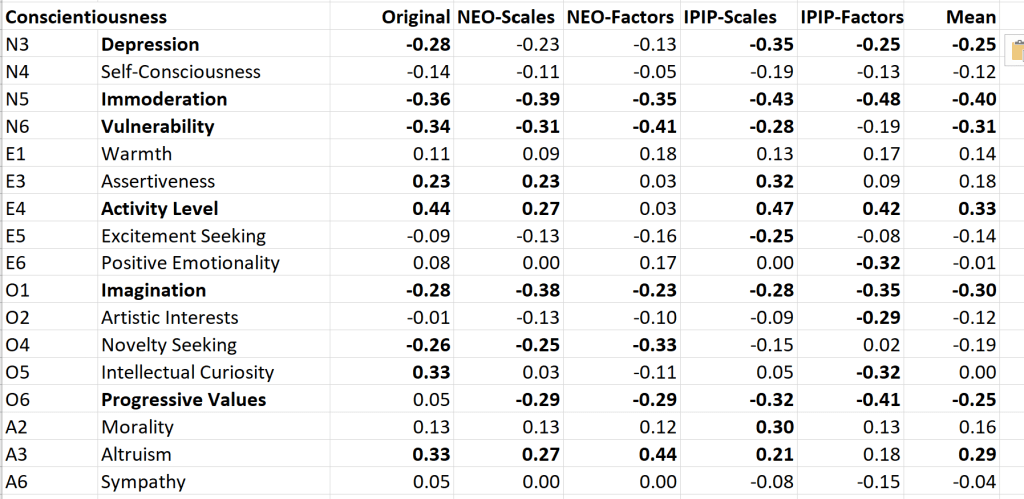Select the Conscientiousness header cell
The height and width of the screenshot is (499, 1024).
click(x=86, y=17)
